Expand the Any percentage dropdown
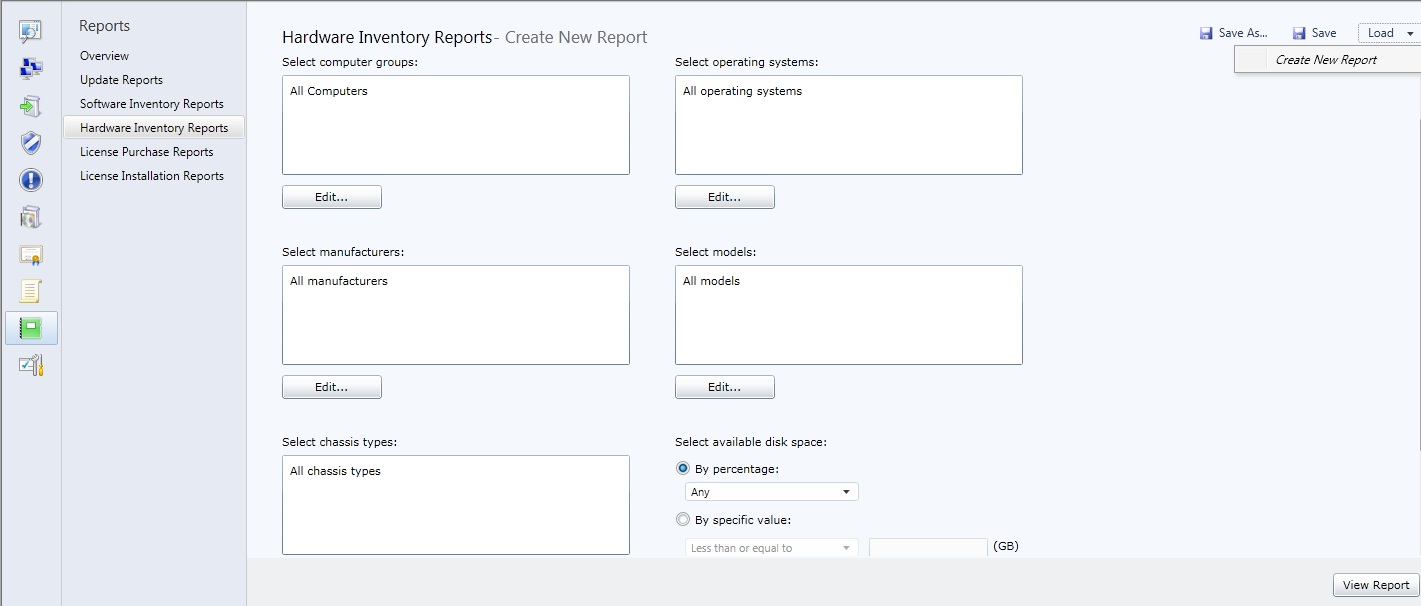 tap(771, 492)
